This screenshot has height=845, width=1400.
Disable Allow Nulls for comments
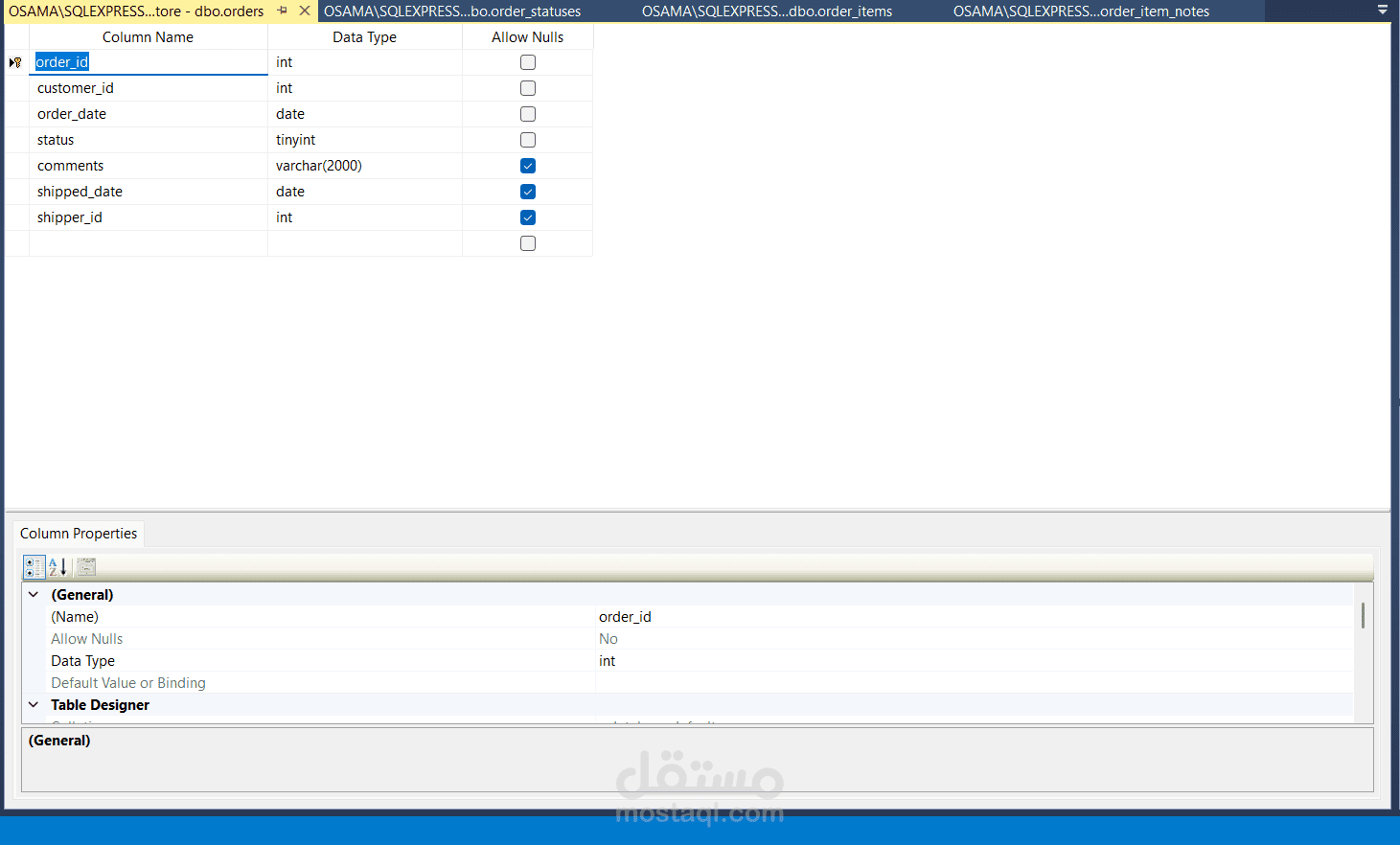[528, 166]
